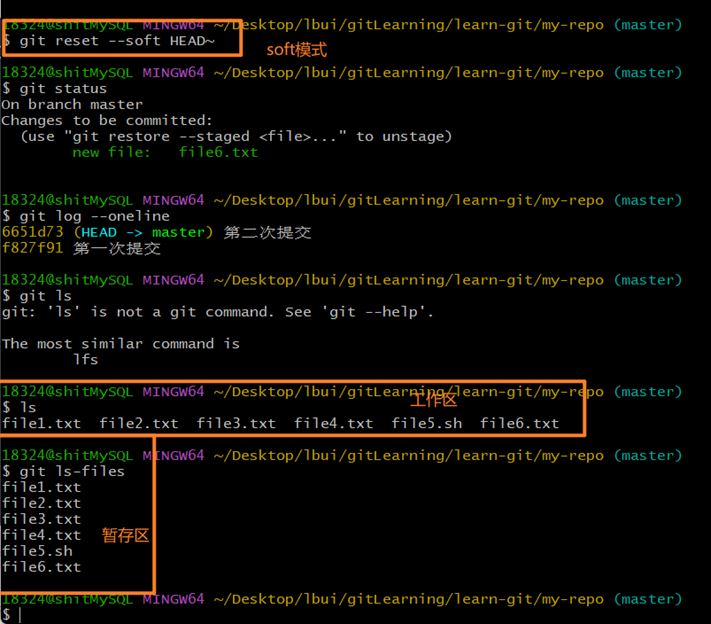This screenshot has width=711, height=624.
Task: Click 'Changes to be committed:' line
Action: coord(107,121)
